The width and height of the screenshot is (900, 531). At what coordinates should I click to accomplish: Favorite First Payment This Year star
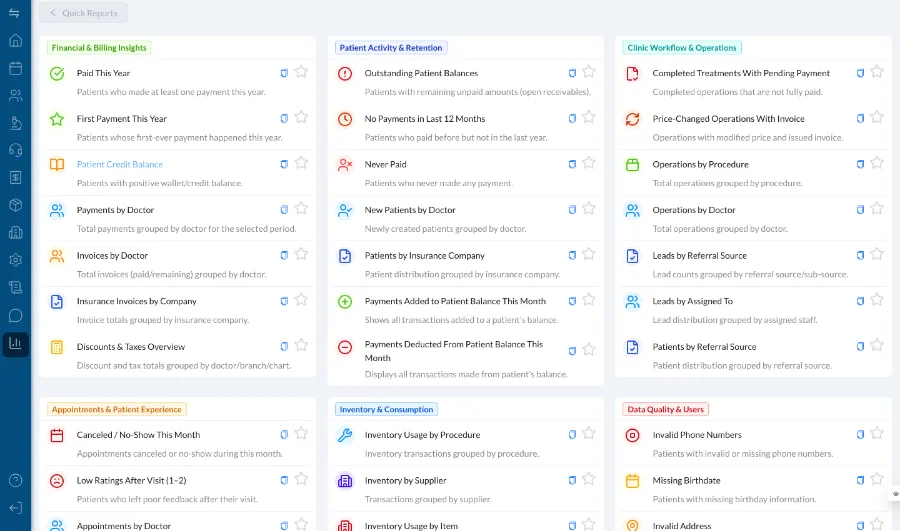301,117
